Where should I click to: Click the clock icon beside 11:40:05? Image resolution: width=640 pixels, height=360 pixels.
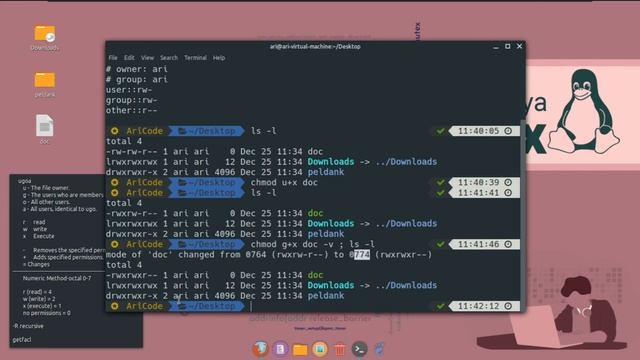click(x=508, y=131)
